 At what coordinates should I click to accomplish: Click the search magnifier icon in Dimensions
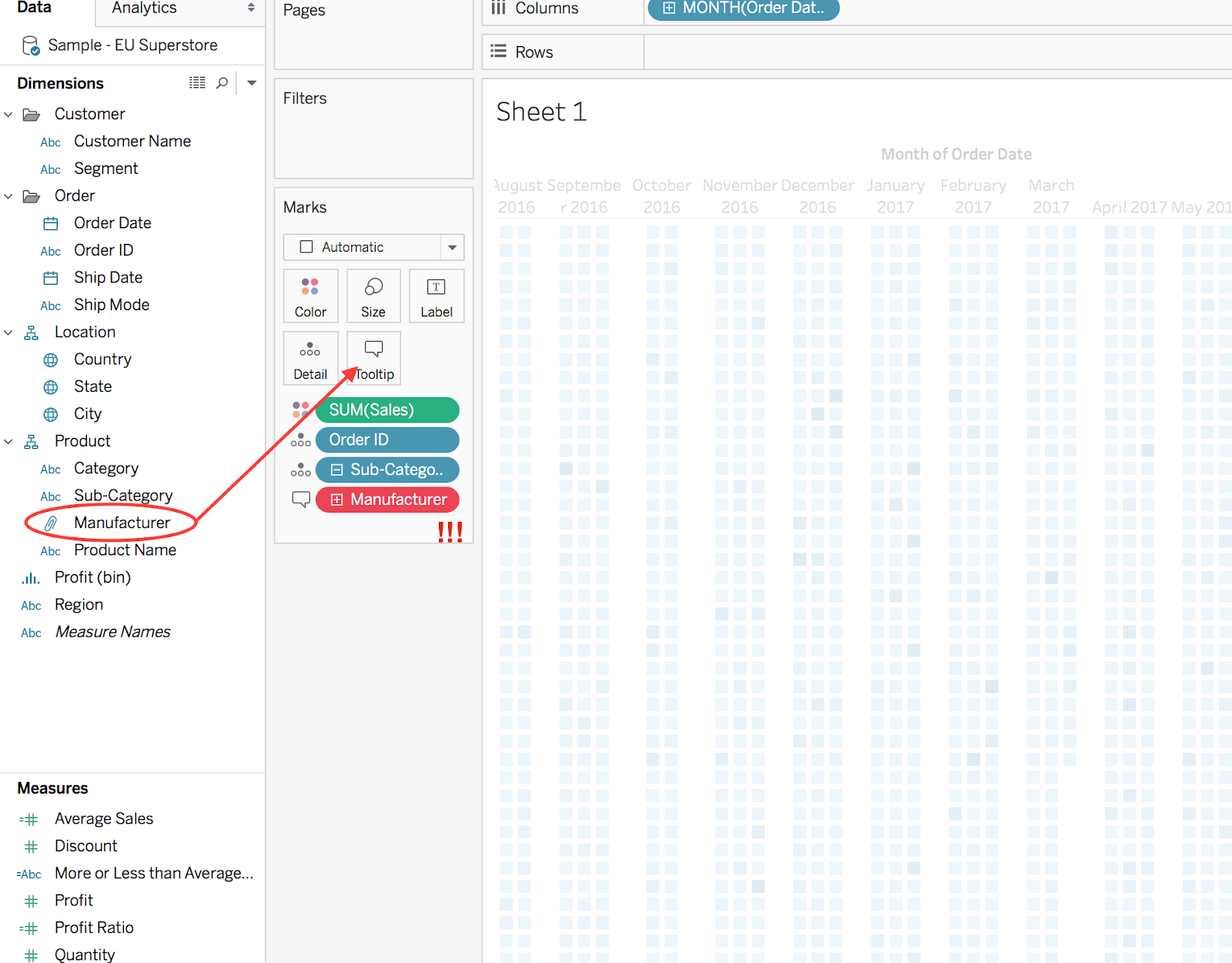point(223,82)
